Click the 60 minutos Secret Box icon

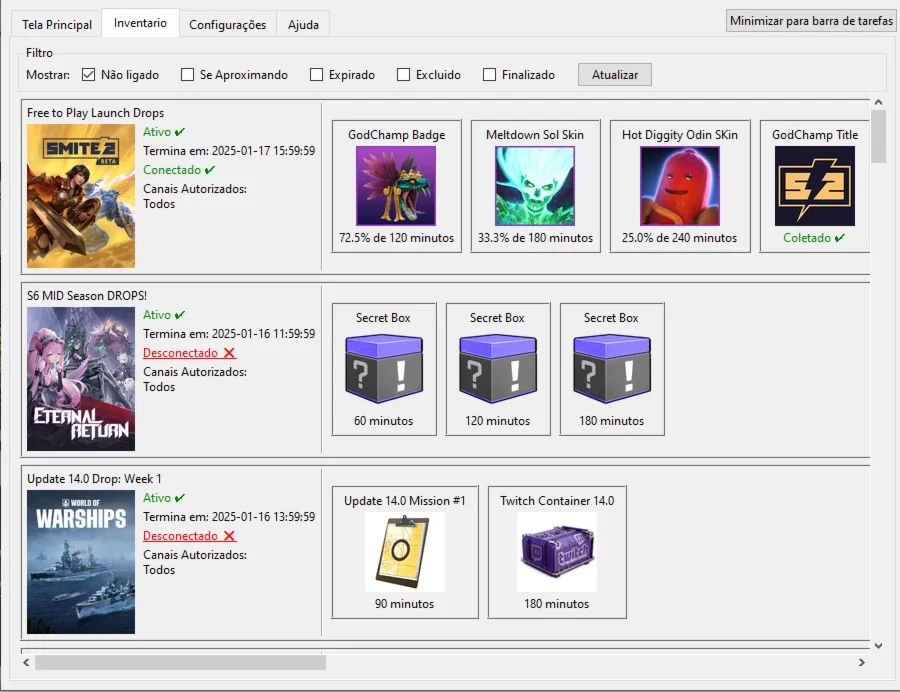pyautogui.click(x=383, y=369)
